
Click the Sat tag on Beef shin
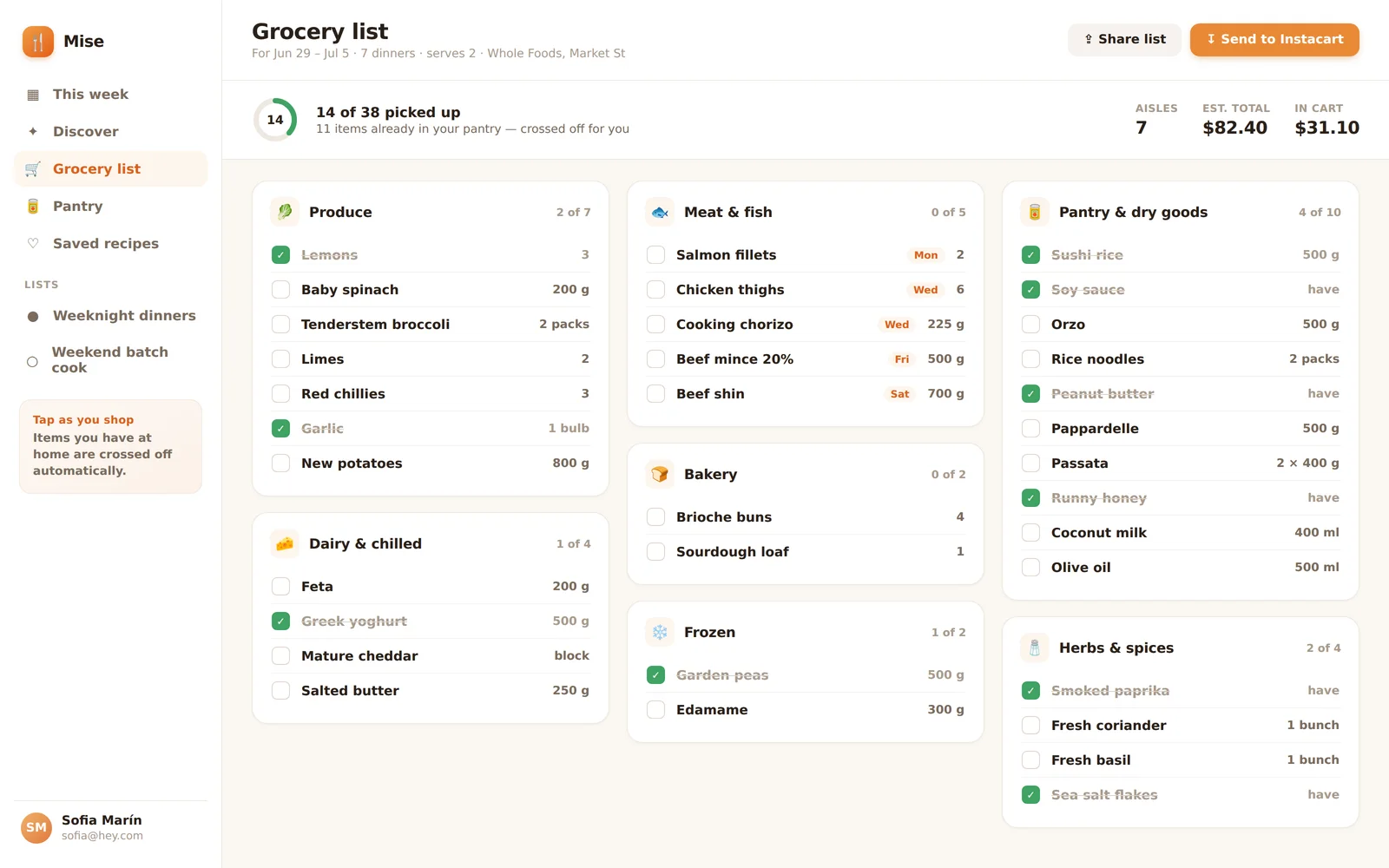tap(899, 394)
